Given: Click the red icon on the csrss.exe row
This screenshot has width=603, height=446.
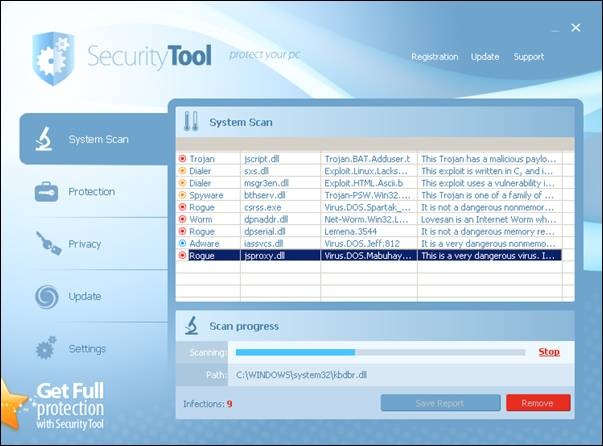Looking at the screenshot, I should 183,207.
